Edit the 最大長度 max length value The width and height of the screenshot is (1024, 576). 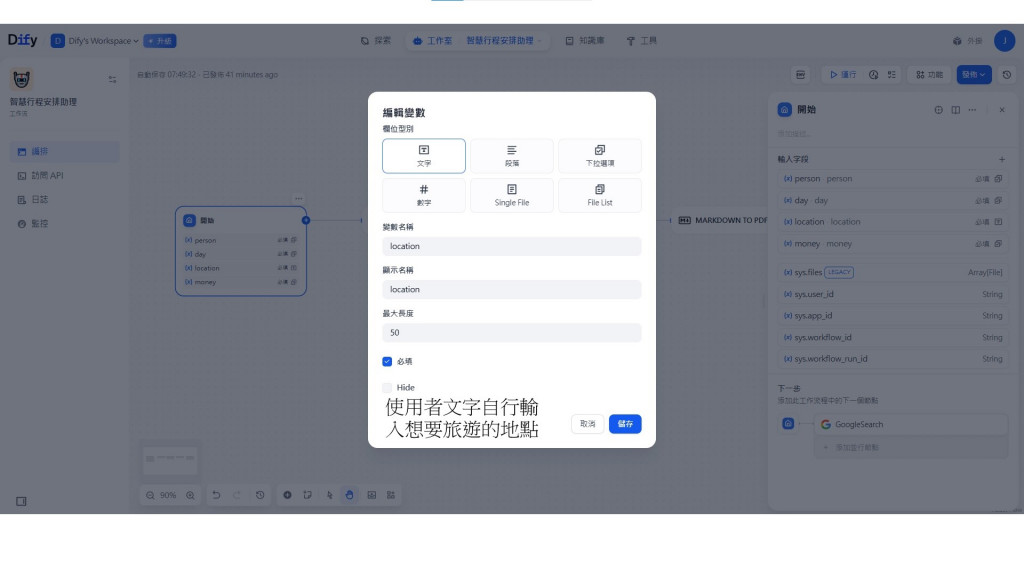(x=511, y=332)
